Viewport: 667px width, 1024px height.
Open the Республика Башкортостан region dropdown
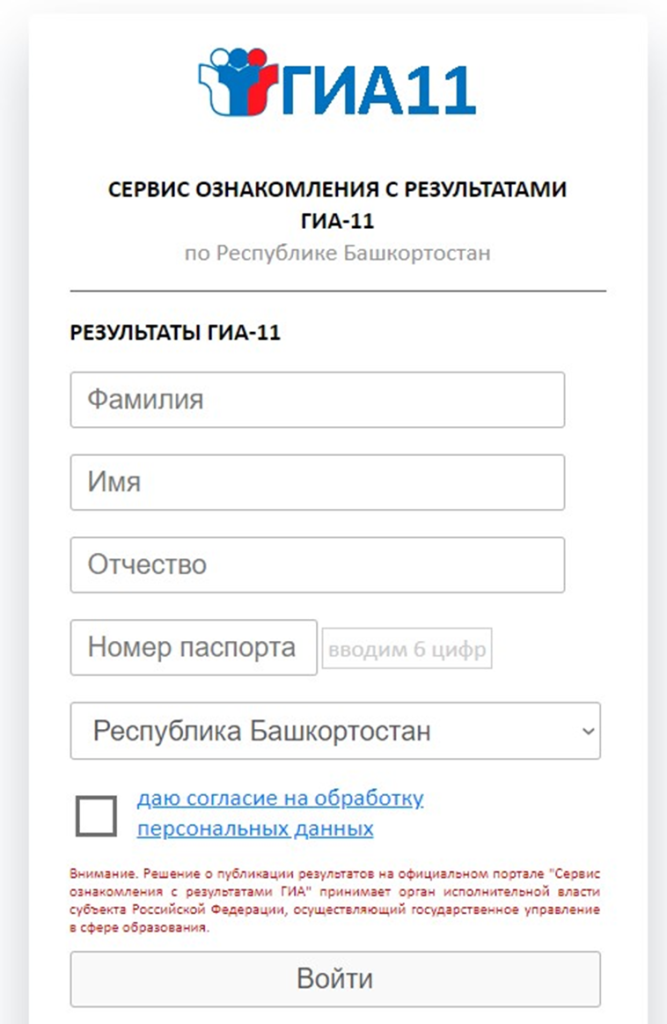[x=335, y=731]
